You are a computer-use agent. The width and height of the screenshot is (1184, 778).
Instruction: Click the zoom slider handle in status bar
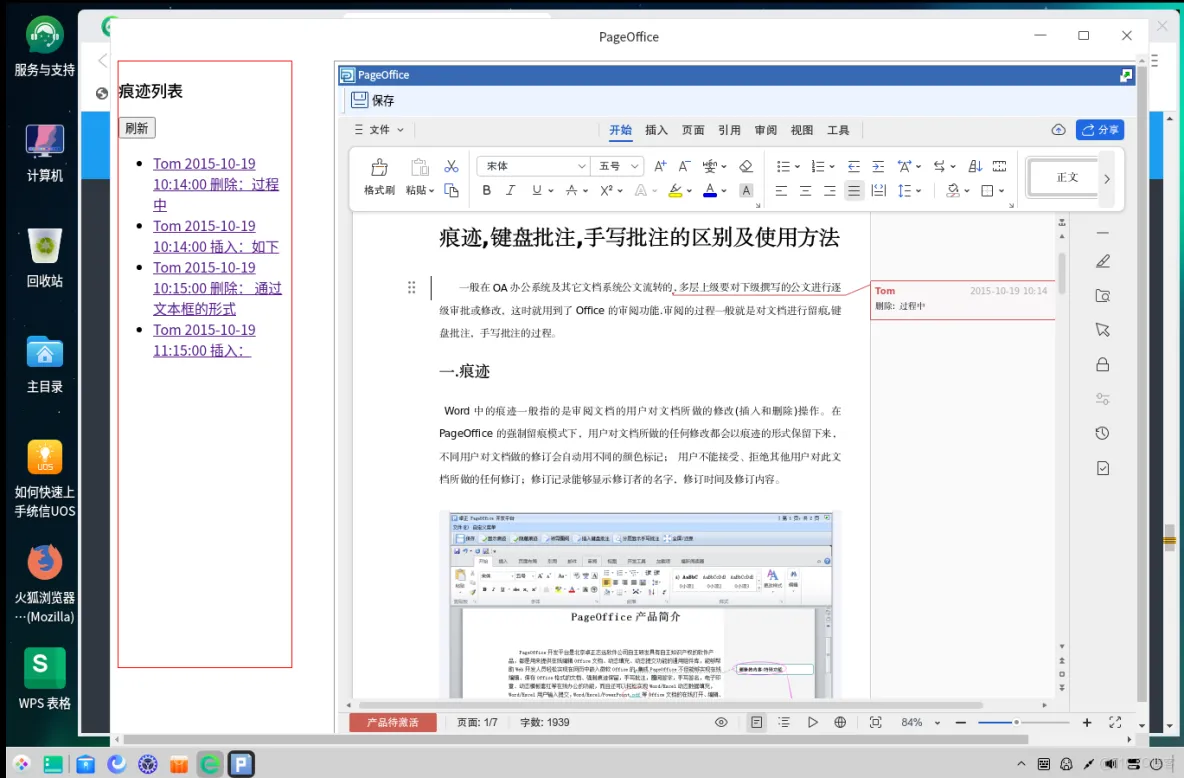click(x=1016, y=722)
